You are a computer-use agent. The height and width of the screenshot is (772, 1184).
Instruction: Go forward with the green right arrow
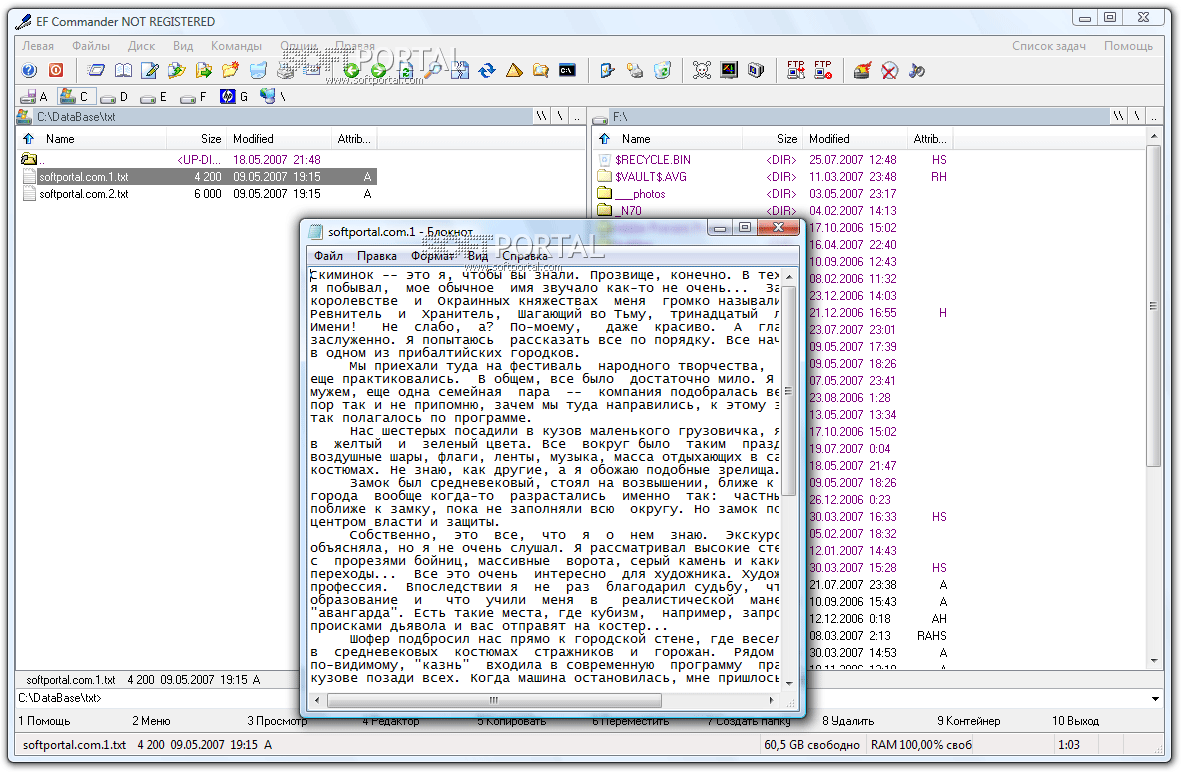(x=378, y=70)
